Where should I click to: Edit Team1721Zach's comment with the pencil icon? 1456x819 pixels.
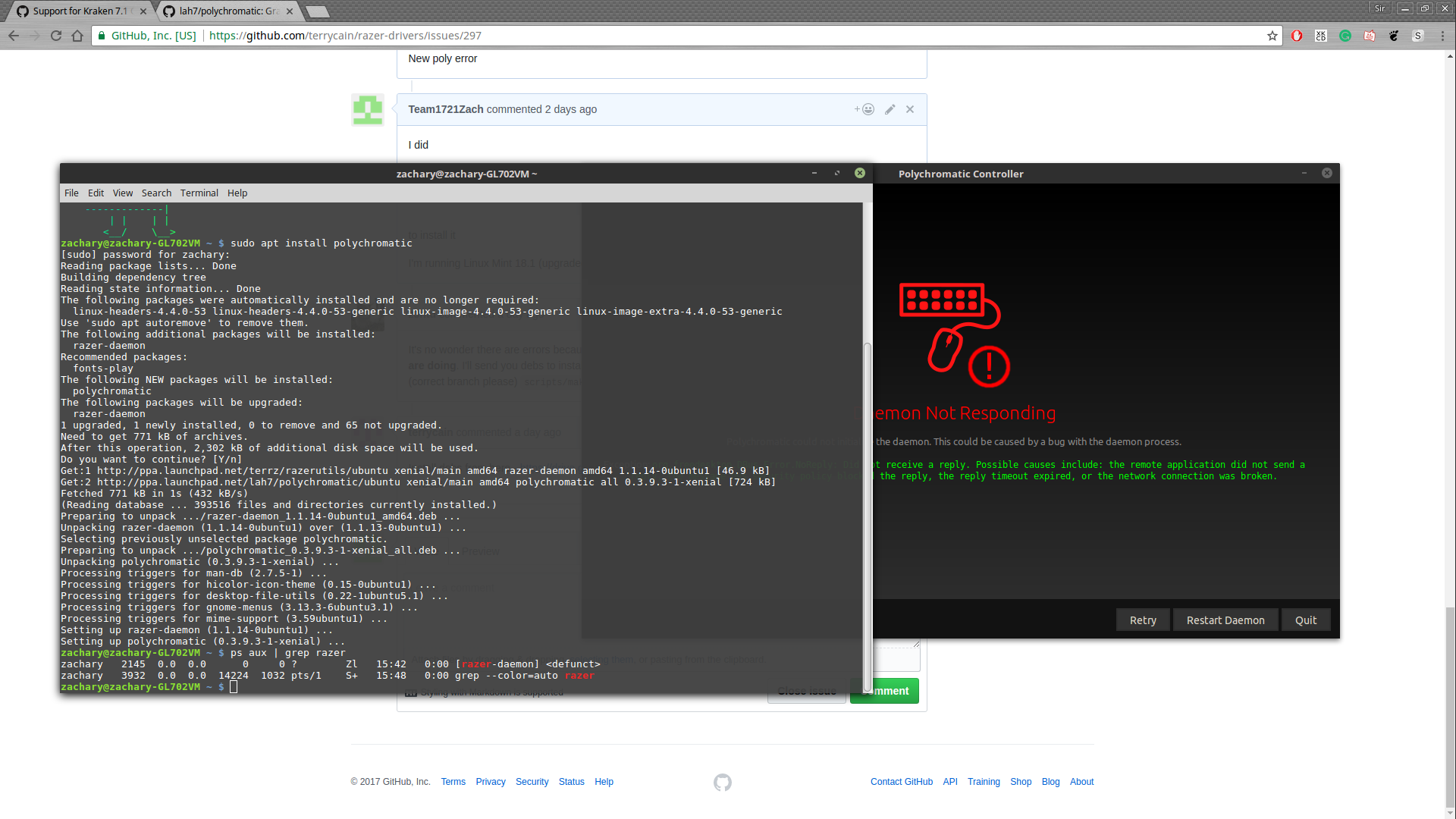[x=890, y=109]
